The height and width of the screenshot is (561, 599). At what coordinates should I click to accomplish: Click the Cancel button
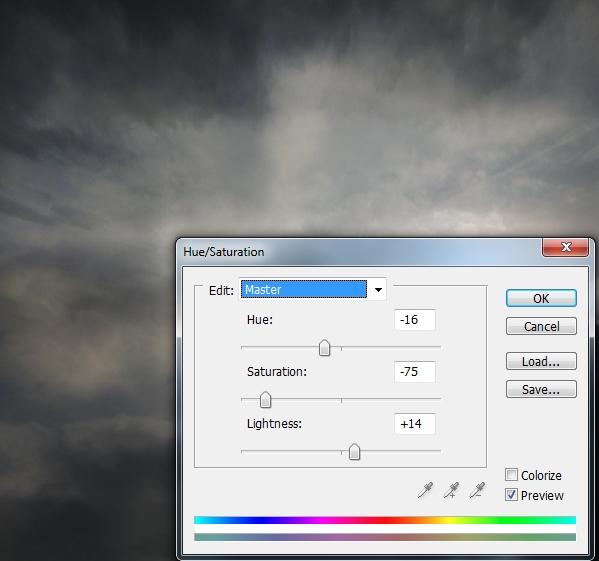pos(541,326)
